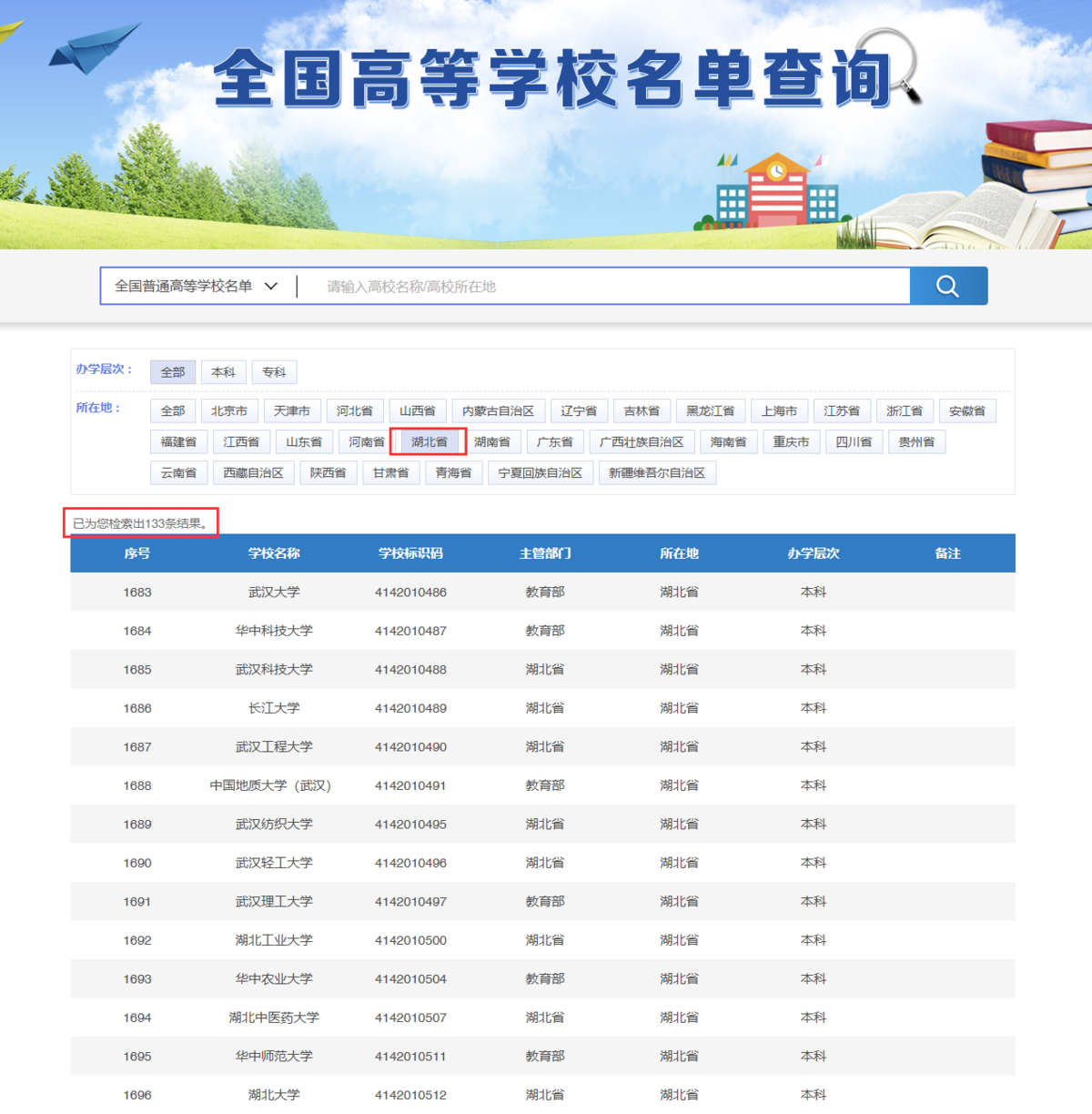Pick 广东省 in location filters
Screen dimensions: 1092x1114
[555, 442]
